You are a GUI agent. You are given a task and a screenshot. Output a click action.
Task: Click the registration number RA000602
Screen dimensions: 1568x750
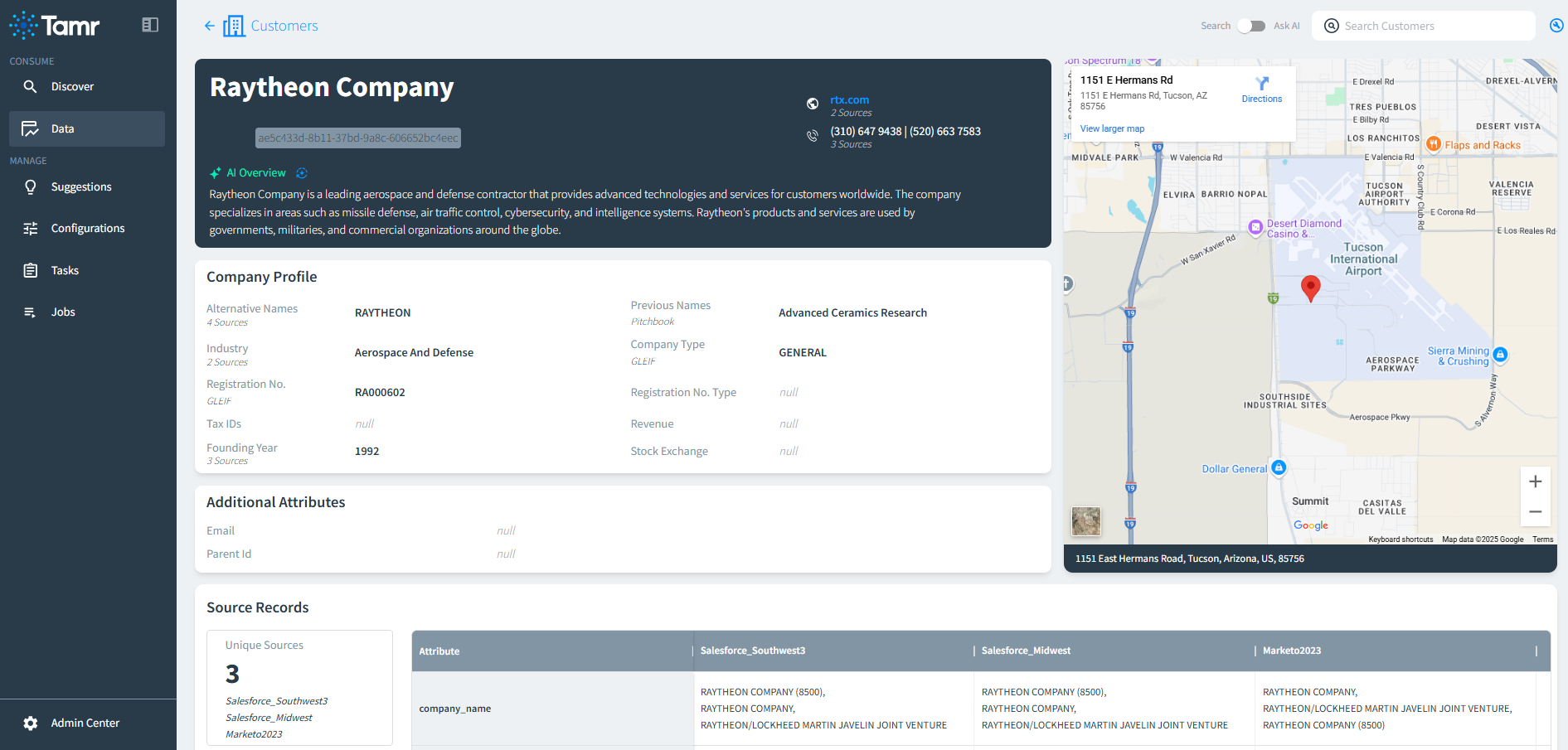380,392
